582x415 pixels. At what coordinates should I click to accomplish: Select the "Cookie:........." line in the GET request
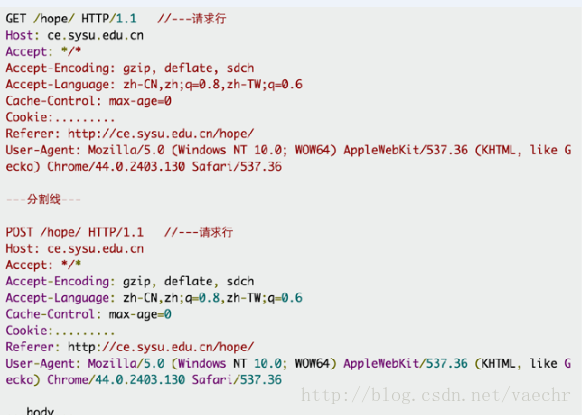coord(60,117)
